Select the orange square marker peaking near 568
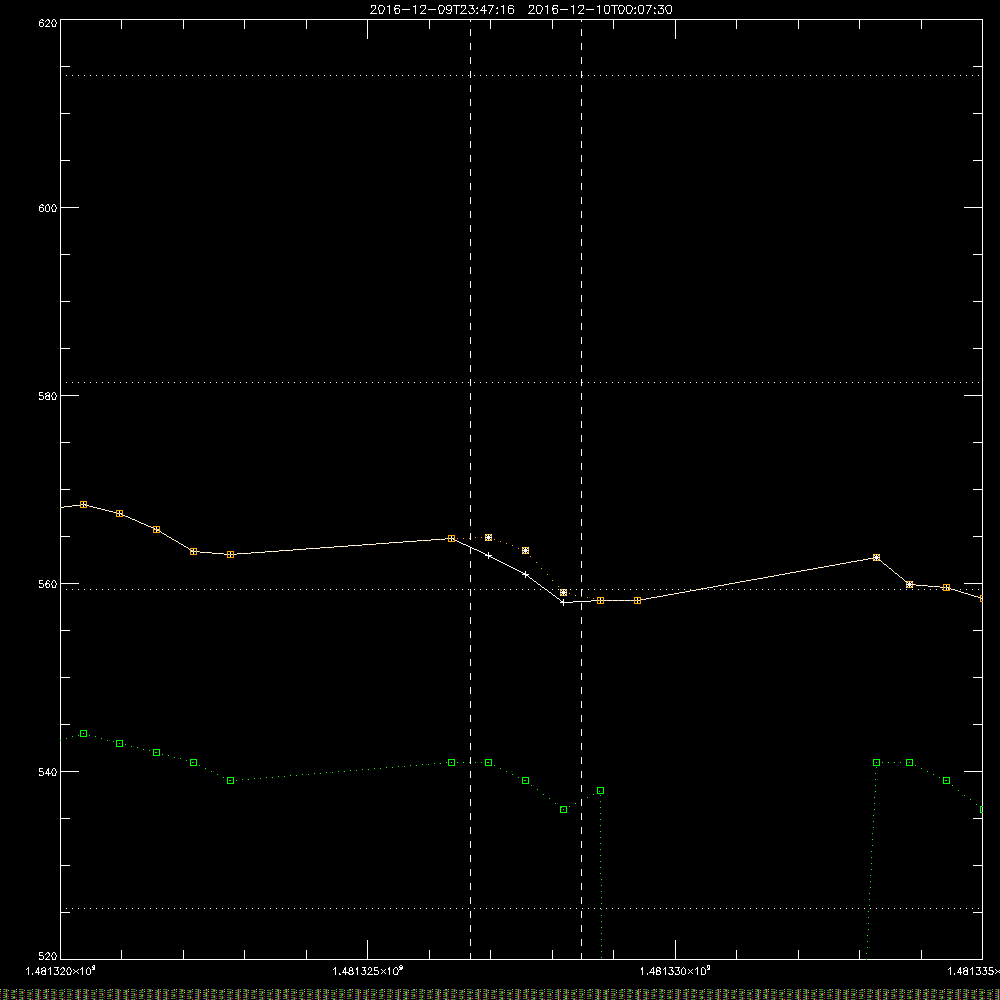This screenshot has width=1000, height=1000. tap(84, 504)
